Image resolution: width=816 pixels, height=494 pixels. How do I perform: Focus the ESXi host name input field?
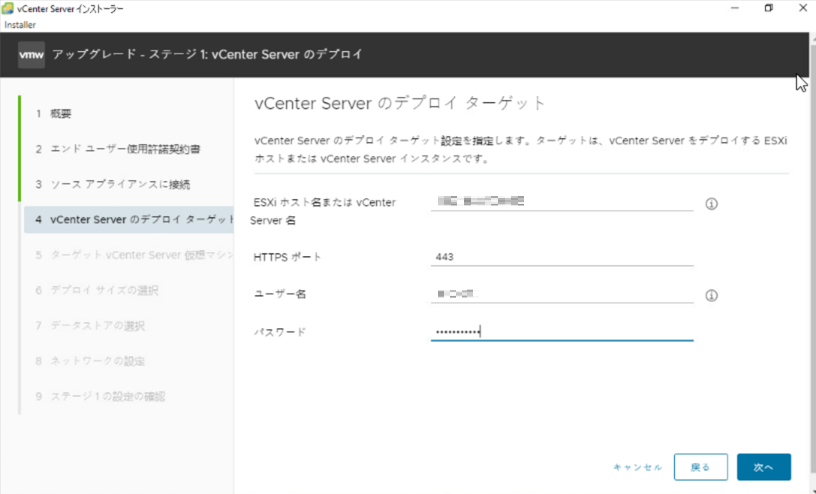tap(561, 201)
